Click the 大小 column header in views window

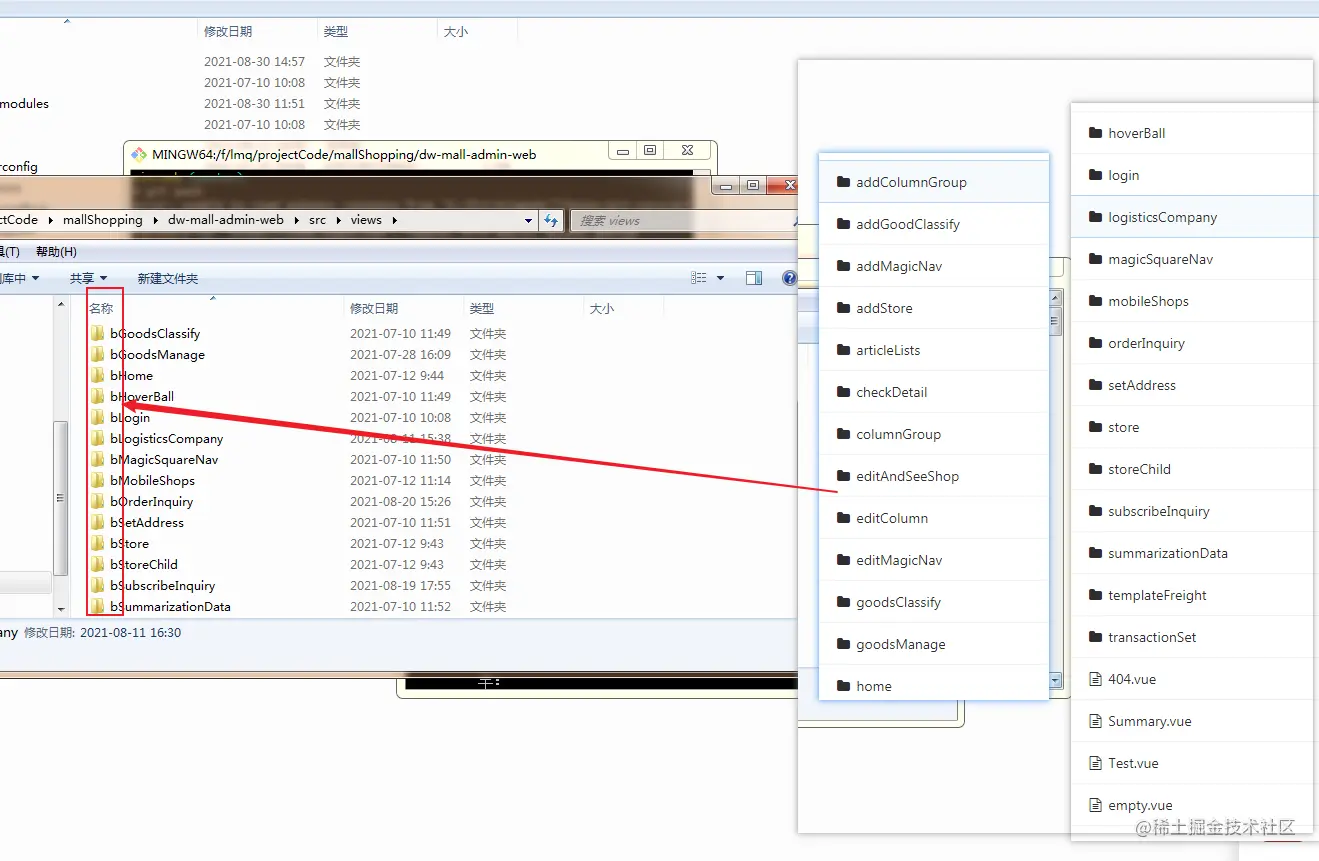pos(602,309)
